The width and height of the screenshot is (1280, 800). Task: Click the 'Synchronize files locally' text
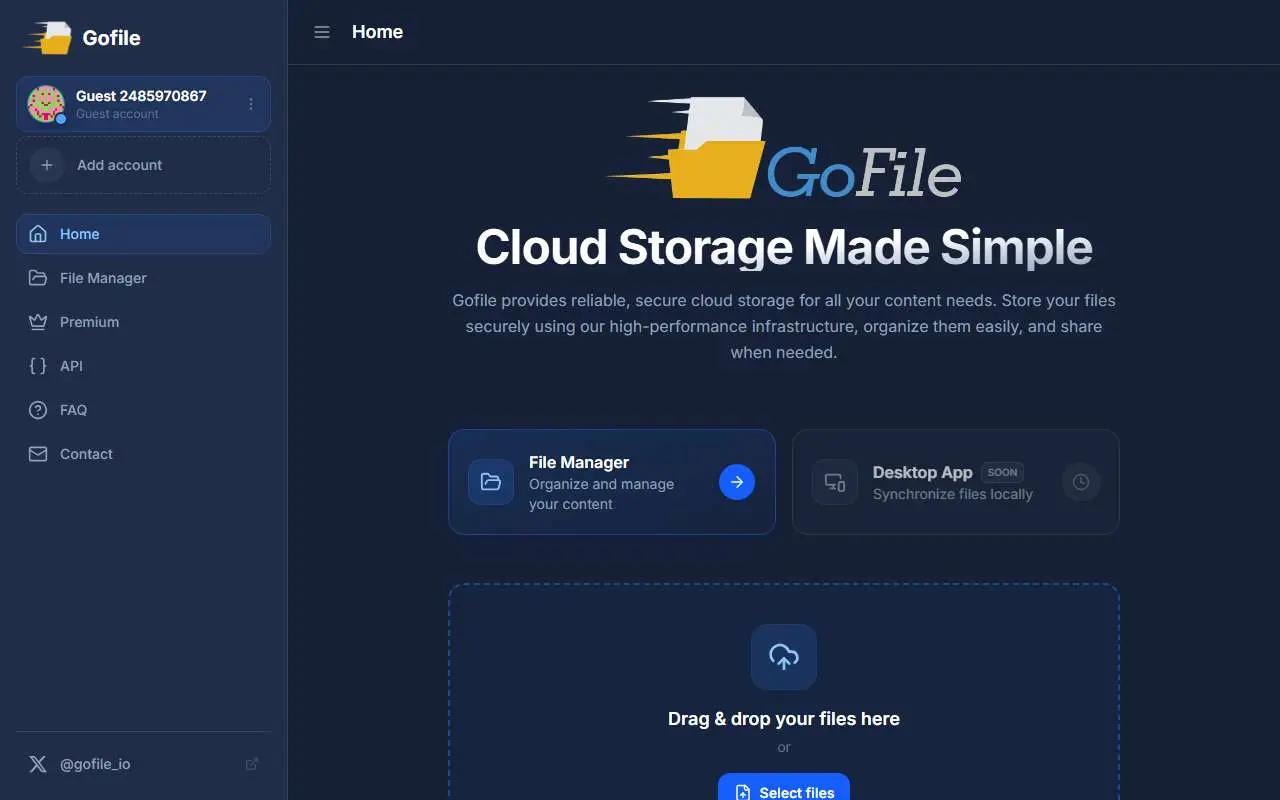[953, 494]
